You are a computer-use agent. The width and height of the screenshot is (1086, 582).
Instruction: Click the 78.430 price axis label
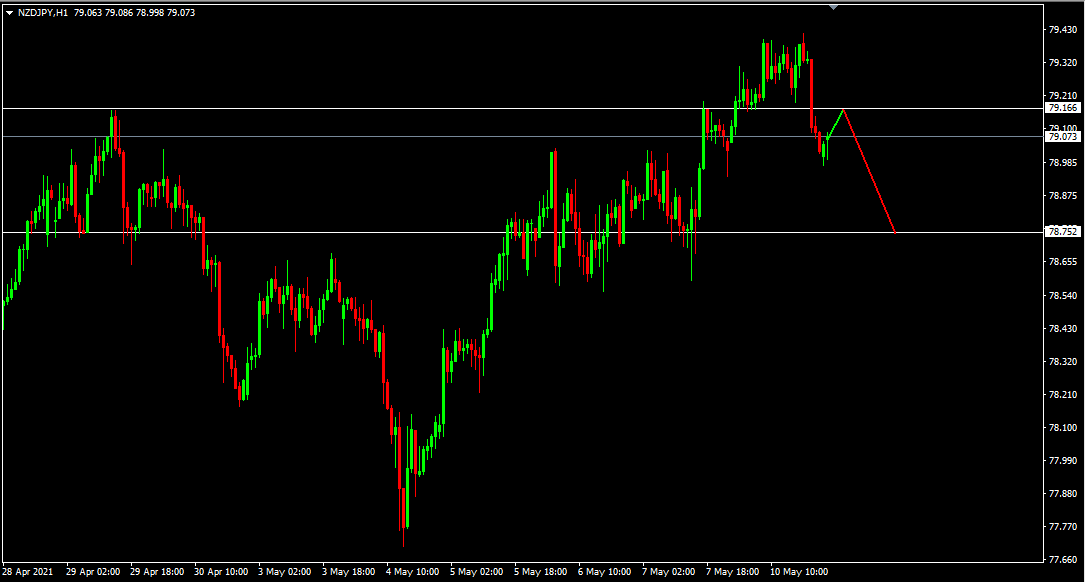tap(1062, 328)
